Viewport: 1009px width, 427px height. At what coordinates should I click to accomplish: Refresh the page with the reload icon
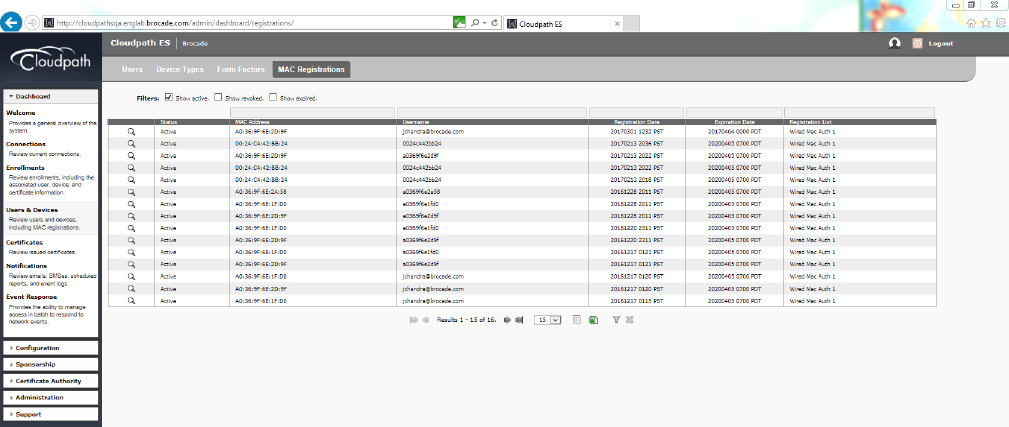click(495, 23)
